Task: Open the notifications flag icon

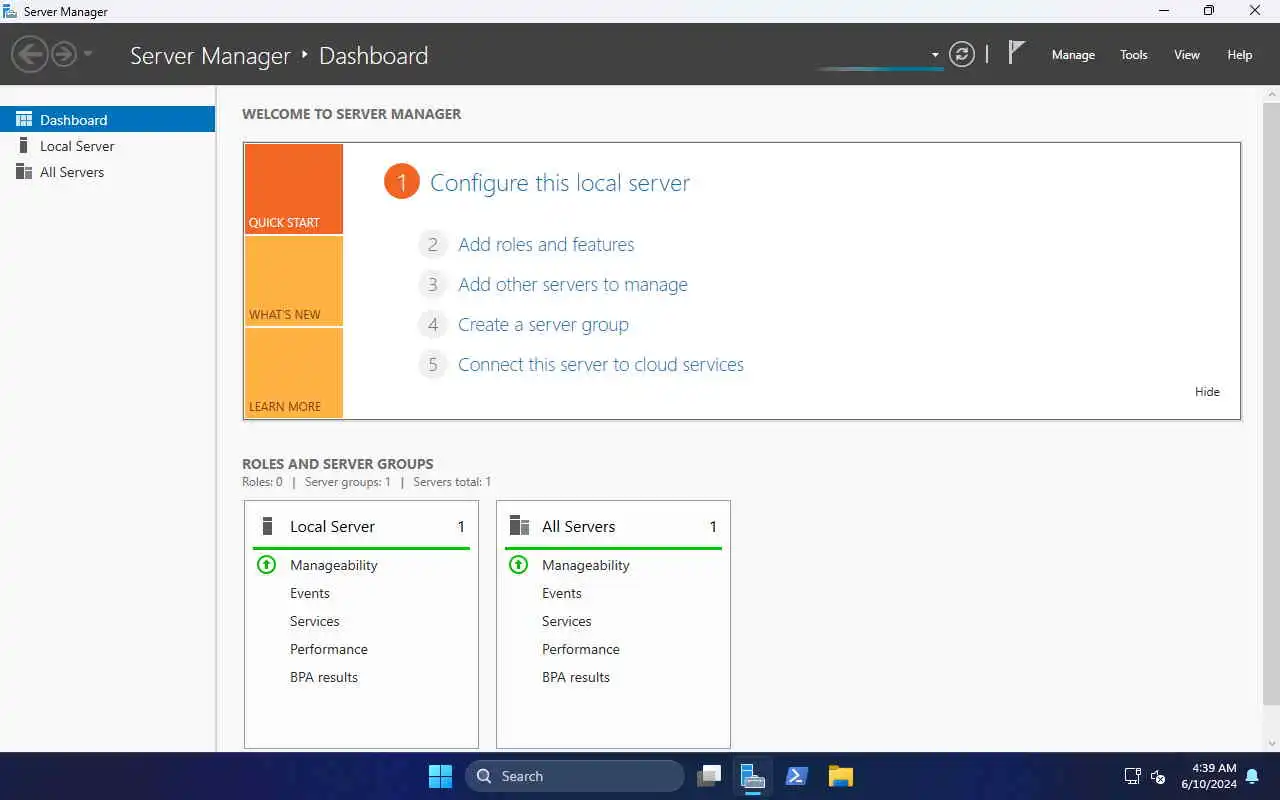Action: tap(1016, 53)
